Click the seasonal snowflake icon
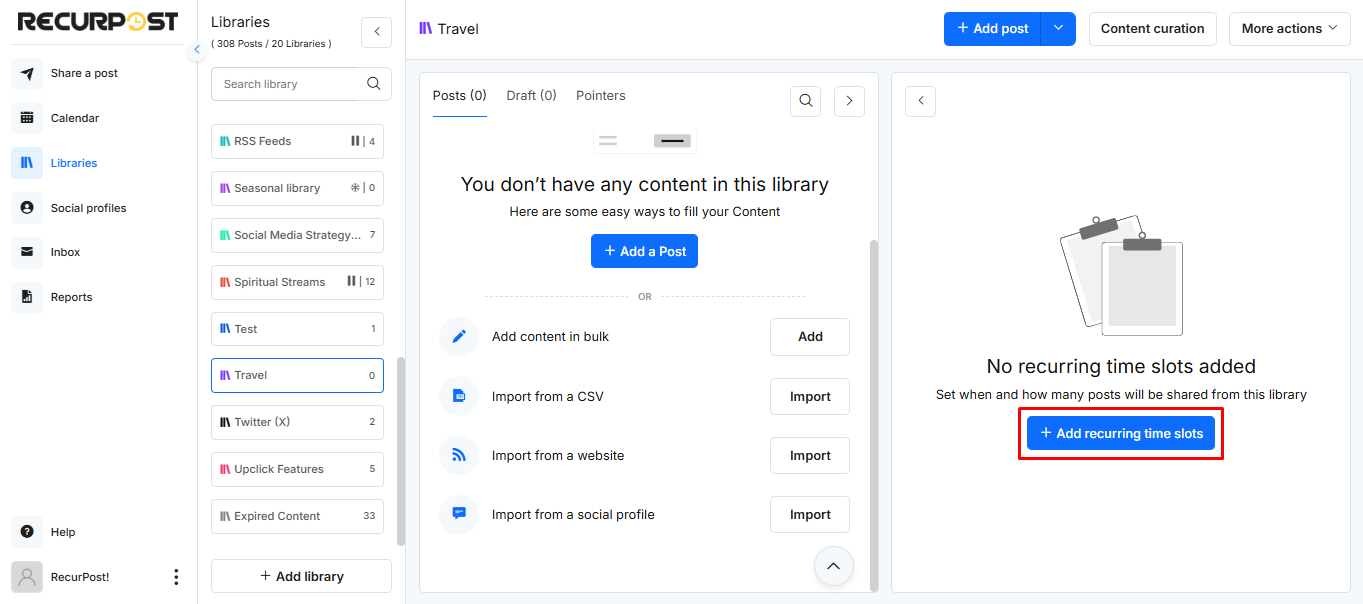This screenshot has height=604, width=1363. pyautogui.click(x=354, y=188)
